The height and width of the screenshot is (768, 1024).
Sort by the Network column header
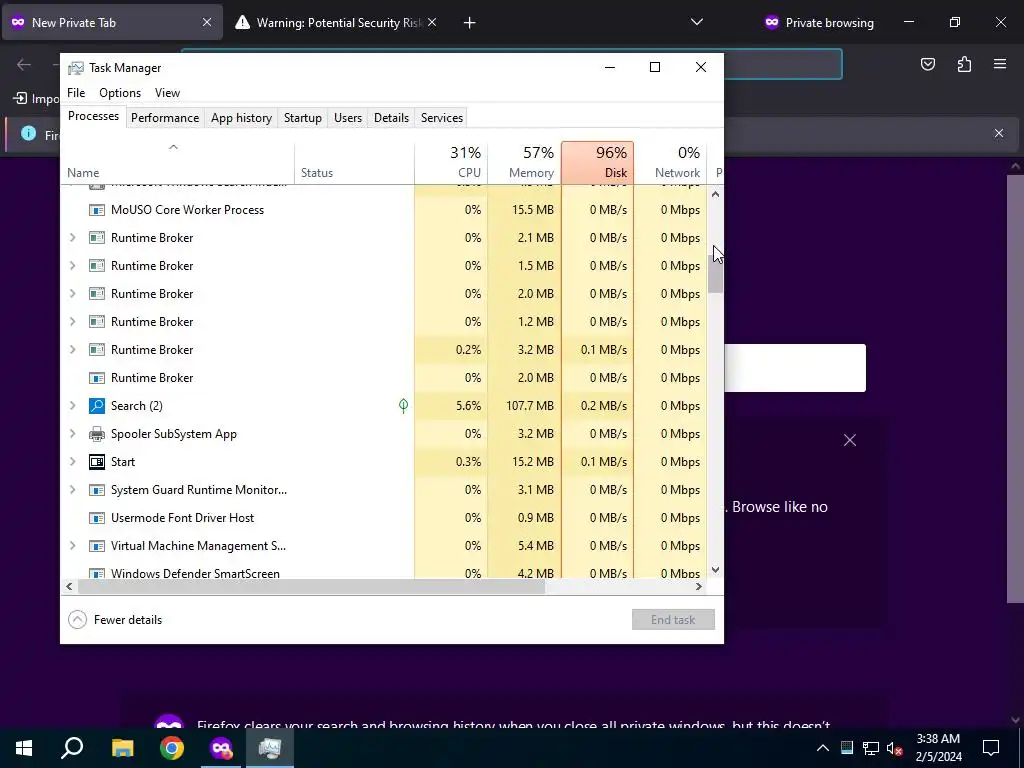click(671, 163)
